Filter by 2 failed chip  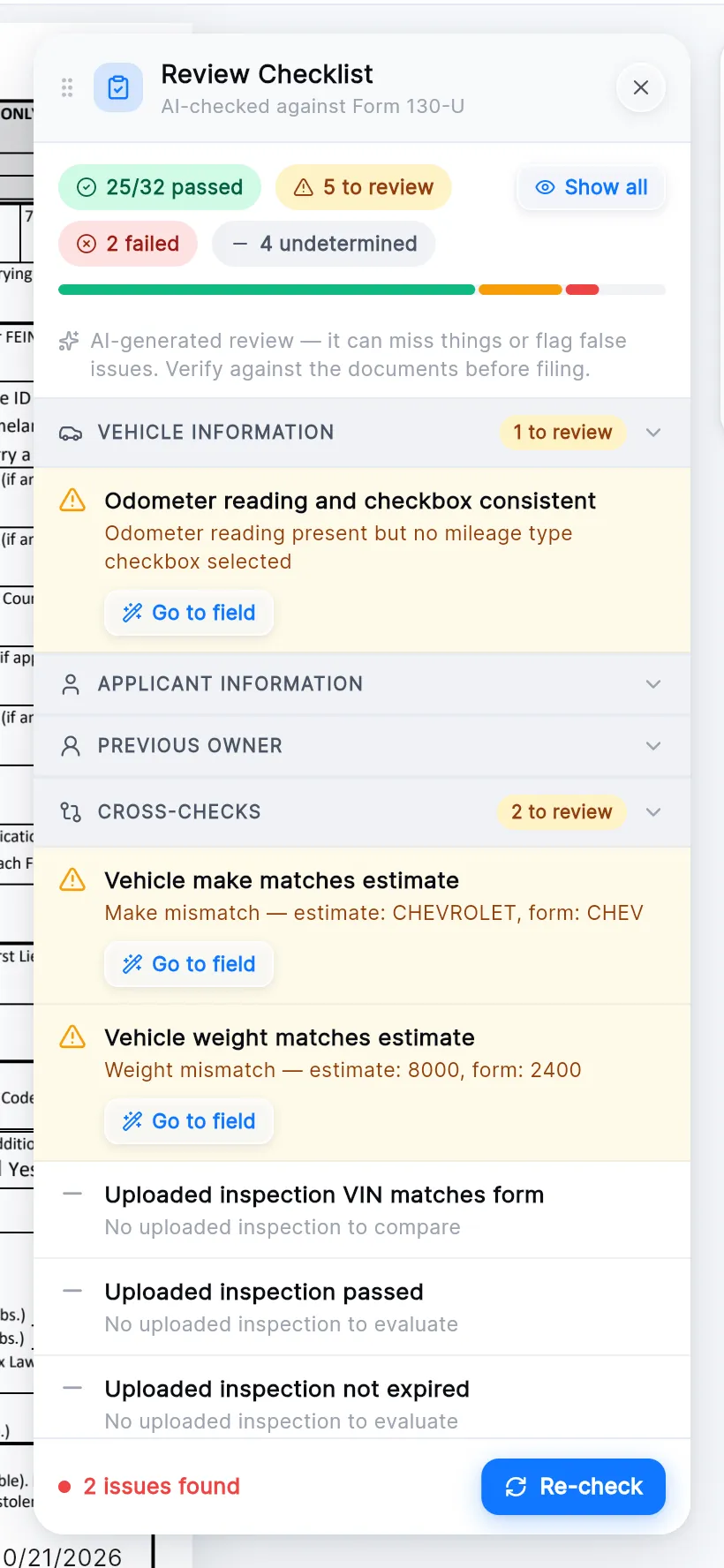128,244
